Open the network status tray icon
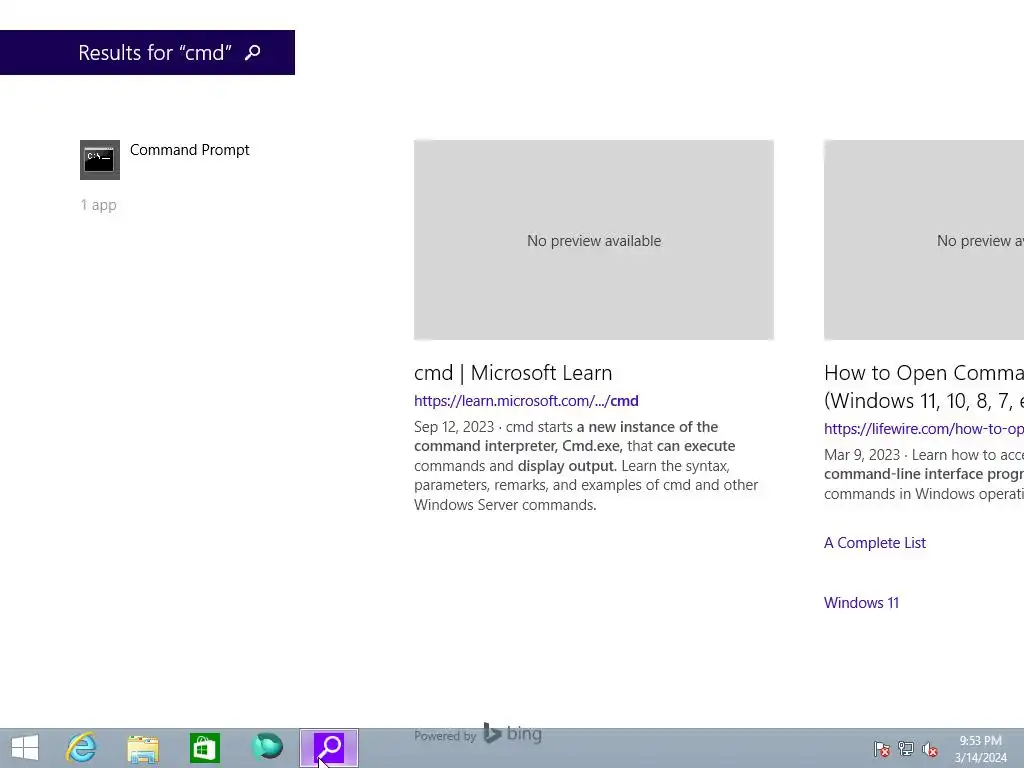This screenshot has height=768, width=1024. (x=906, y=748)
